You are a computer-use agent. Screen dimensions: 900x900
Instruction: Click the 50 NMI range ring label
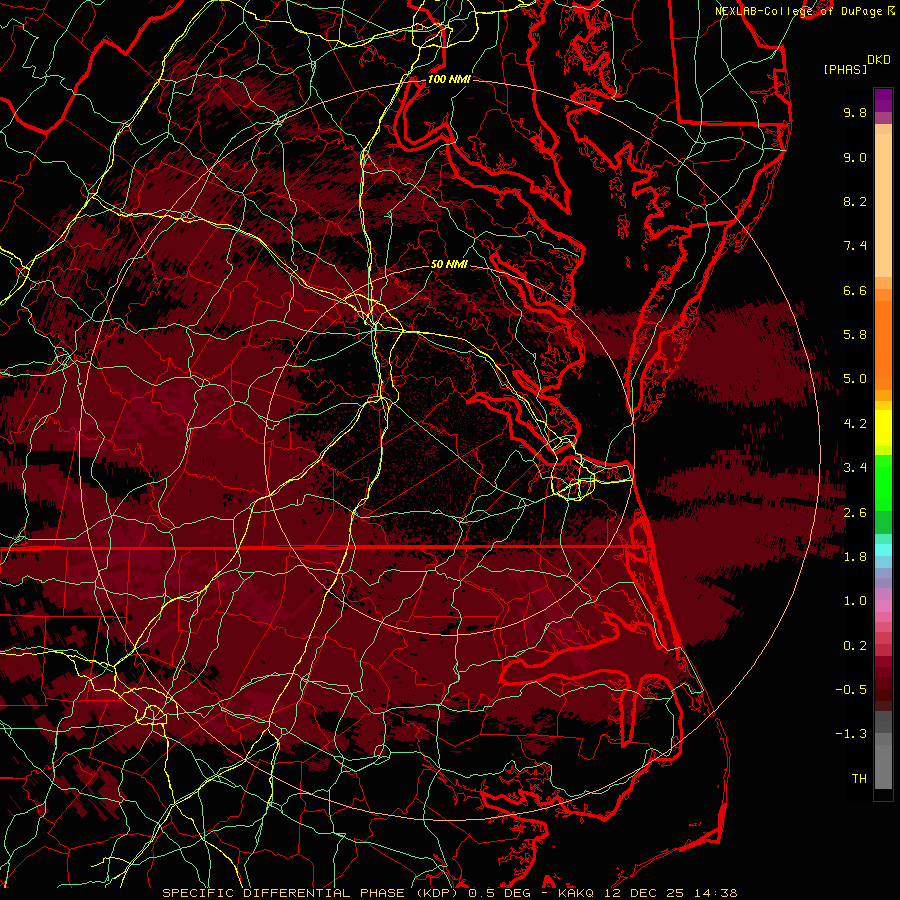click(449, 264)
